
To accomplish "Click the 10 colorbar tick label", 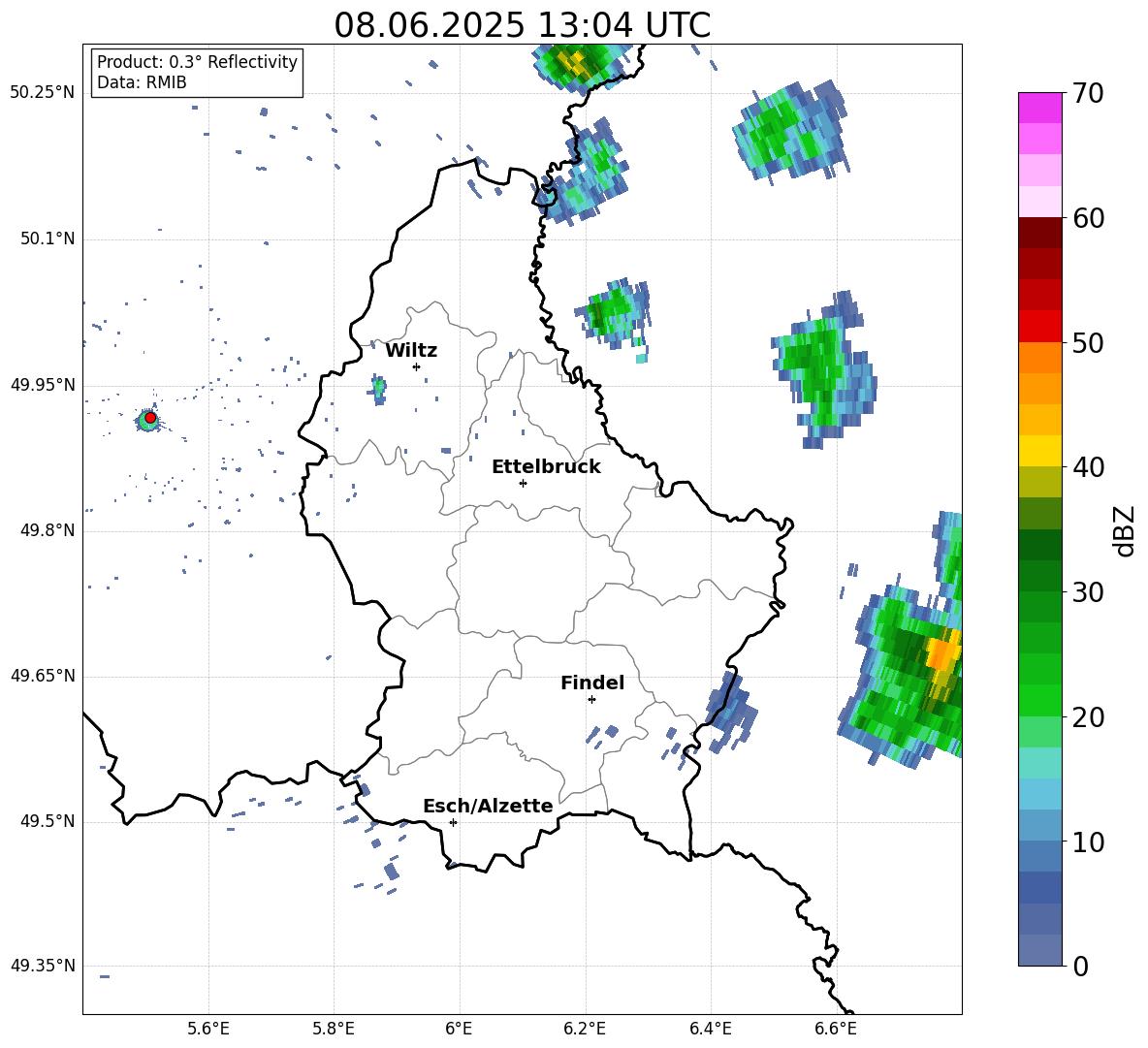I will 1088,842.
